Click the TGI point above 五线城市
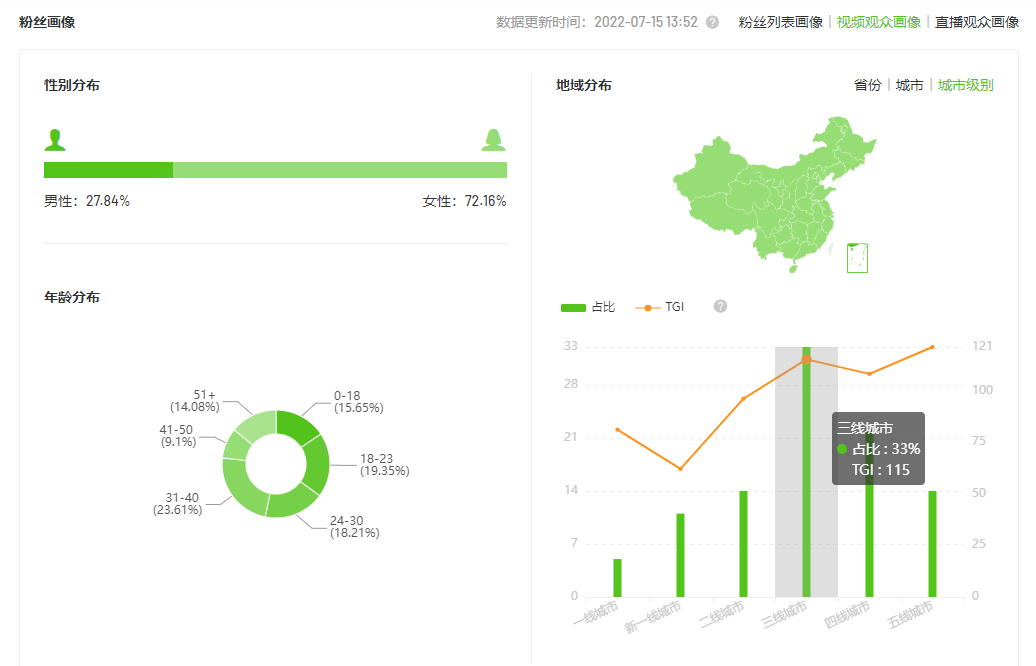Viewport: 1036px width, 666px height. point(932,347)
